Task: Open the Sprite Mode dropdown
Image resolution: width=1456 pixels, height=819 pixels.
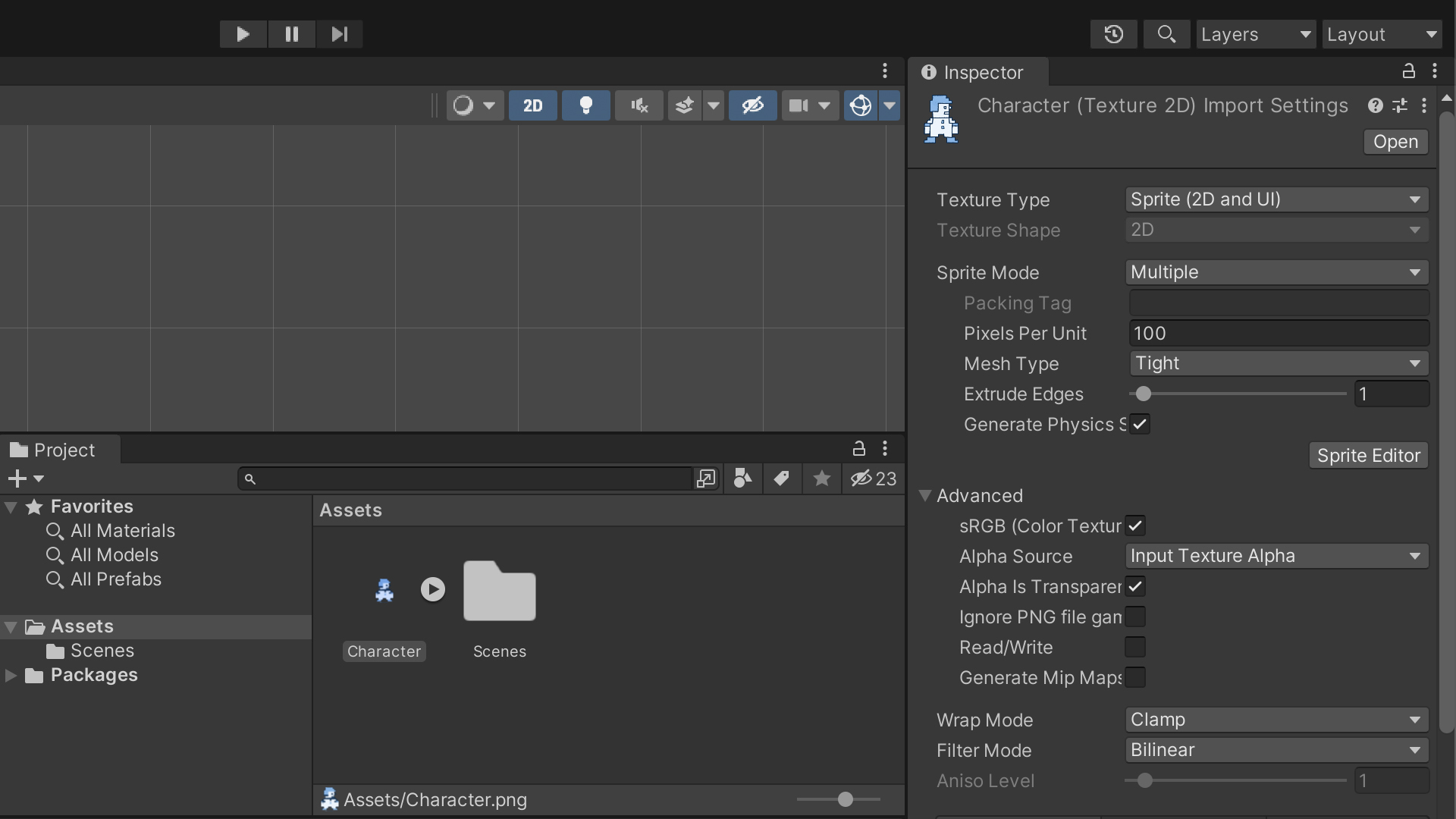Action: click(1277, 272)
